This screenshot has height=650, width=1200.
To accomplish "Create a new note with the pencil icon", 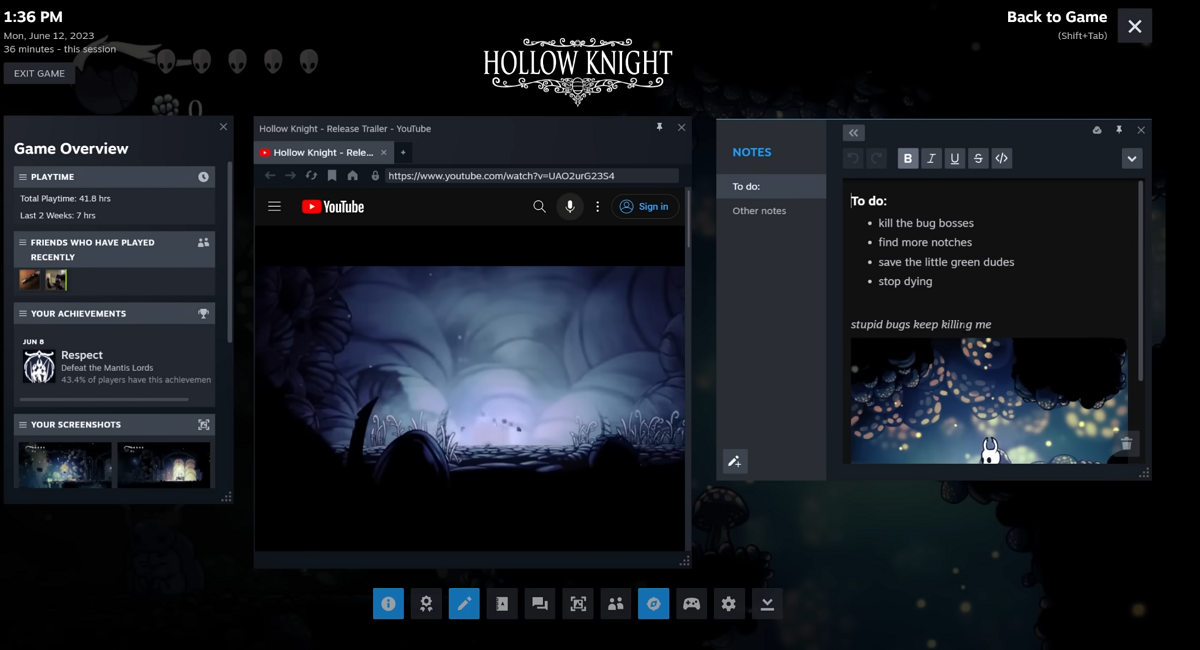I will 735,461.
